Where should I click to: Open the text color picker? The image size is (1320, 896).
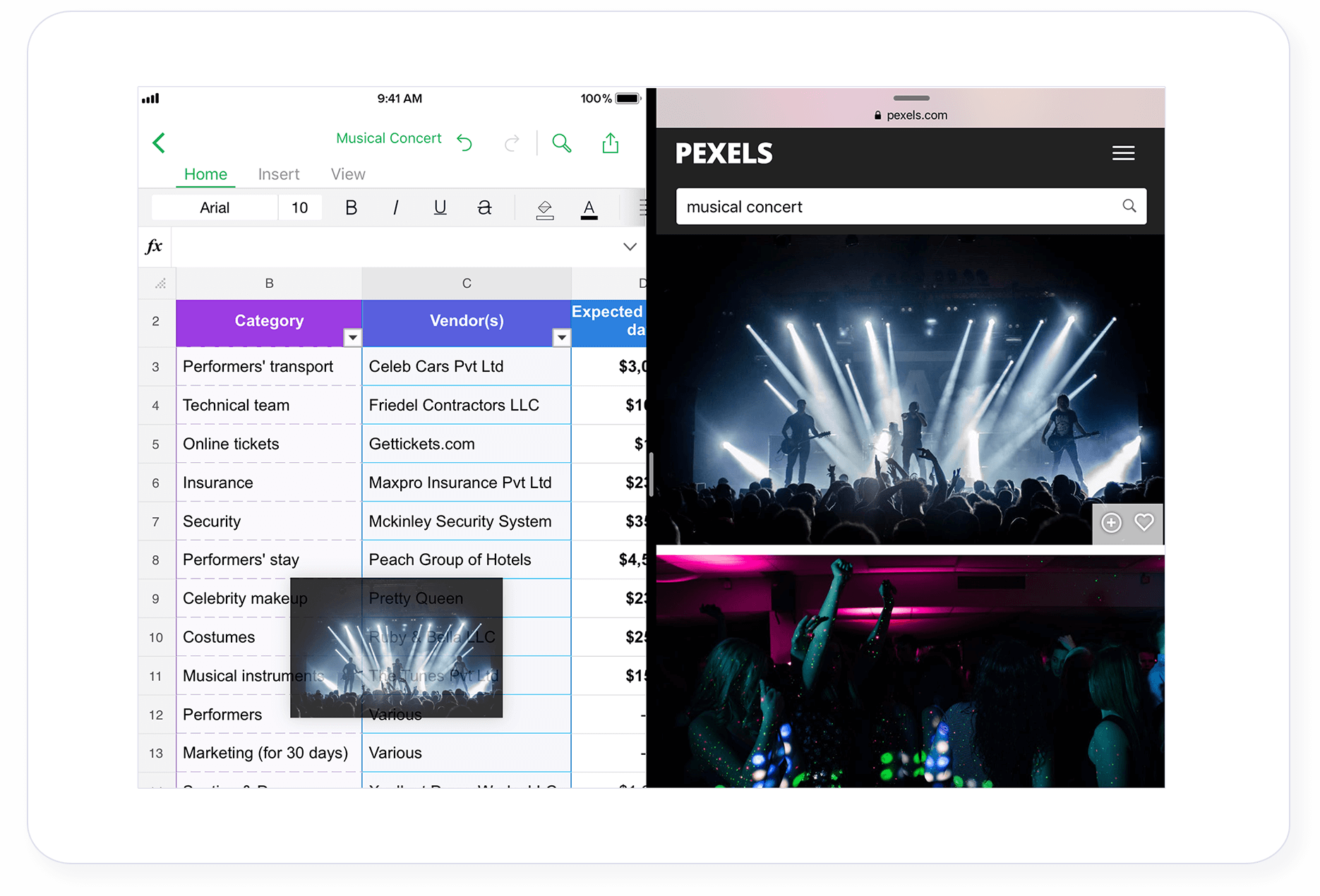pos(589,208)
